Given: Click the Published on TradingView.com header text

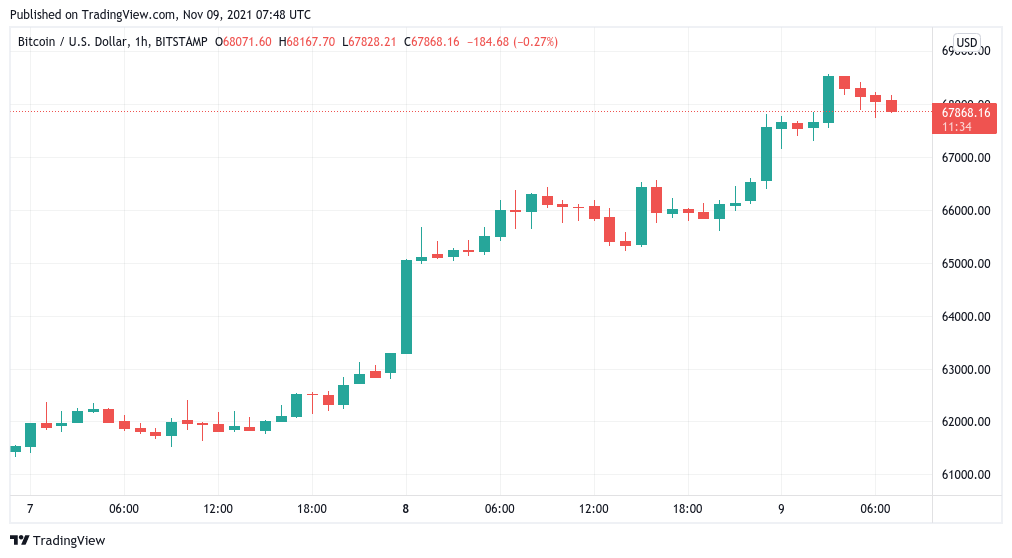Looking at the screenshot, I should coord(160,15).
